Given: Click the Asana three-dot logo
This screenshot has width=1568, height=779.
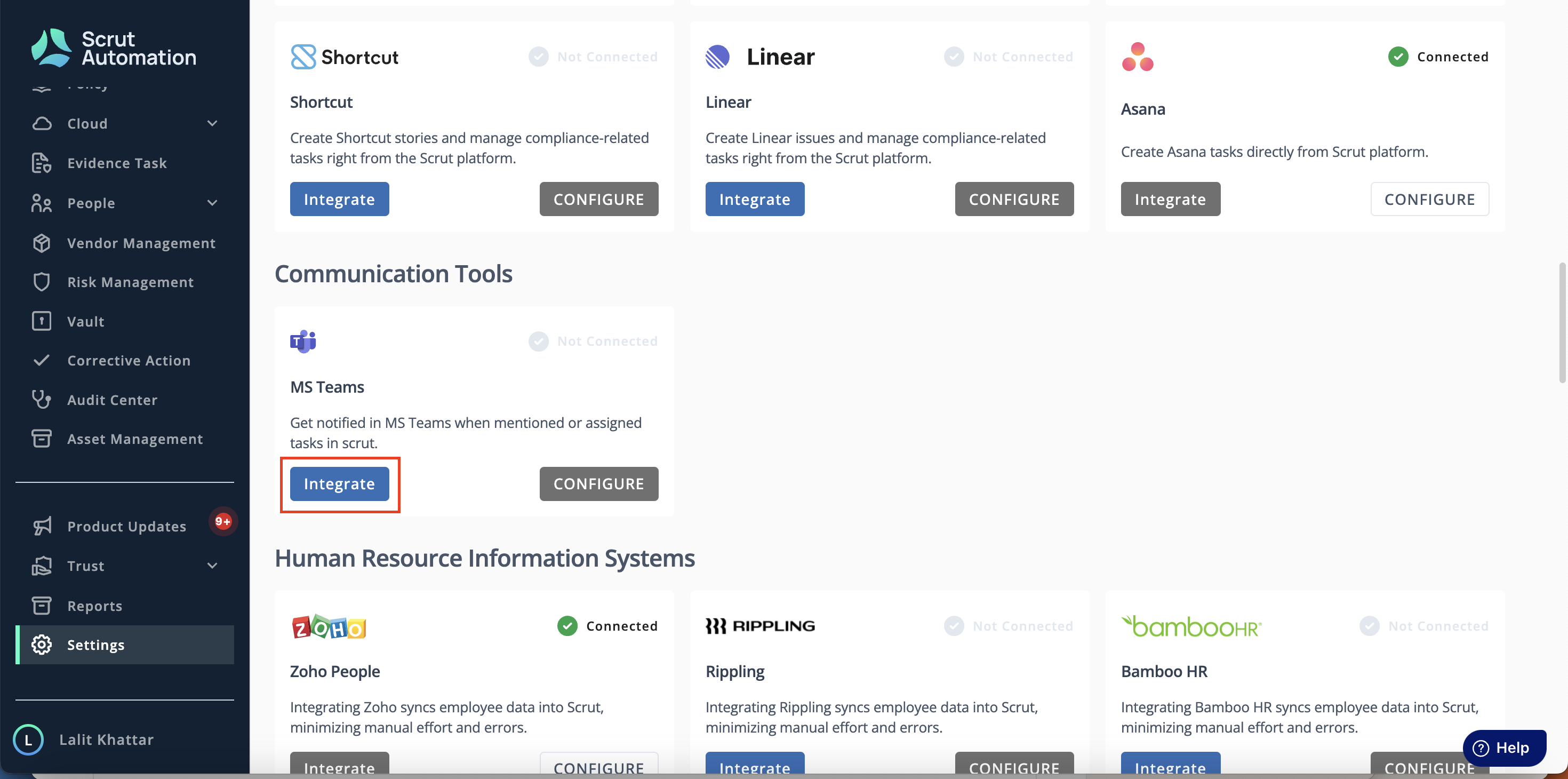Looking at the screenshot, I should tap(1137, 57).
